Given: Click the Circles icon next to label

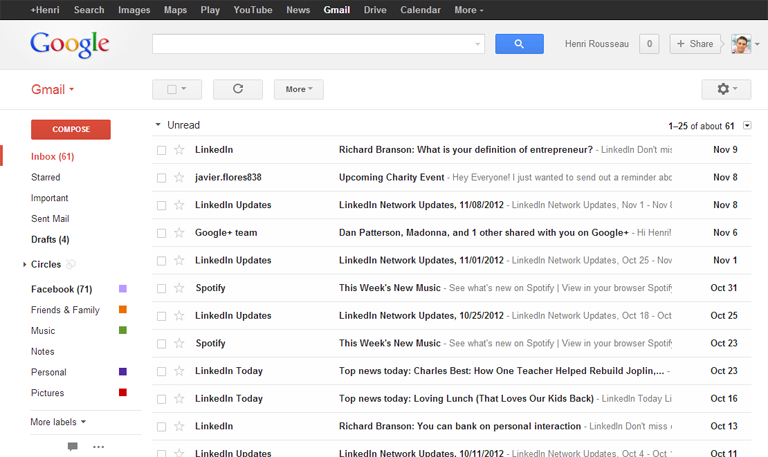Looking at the screenshot, I should point(71,265).
